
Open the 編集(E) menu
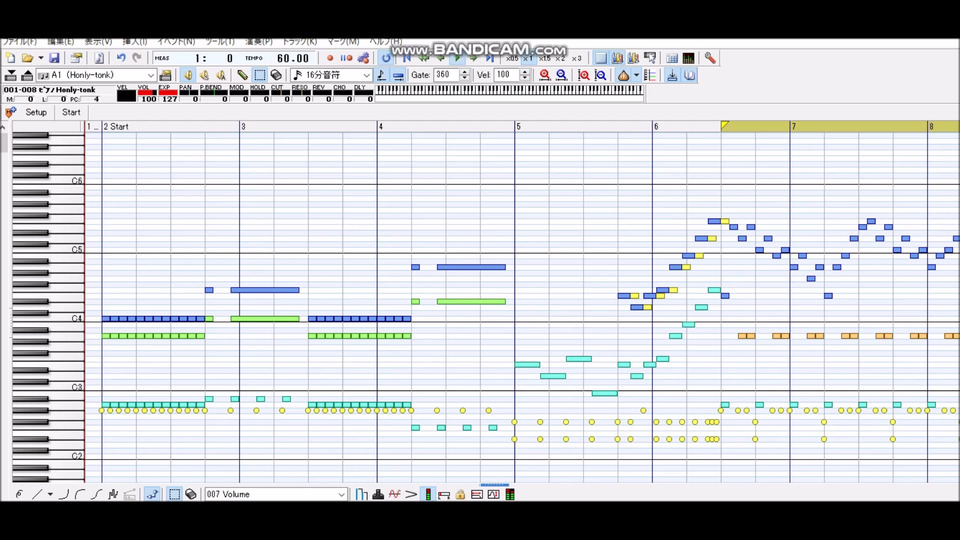(x=61, y=41)
